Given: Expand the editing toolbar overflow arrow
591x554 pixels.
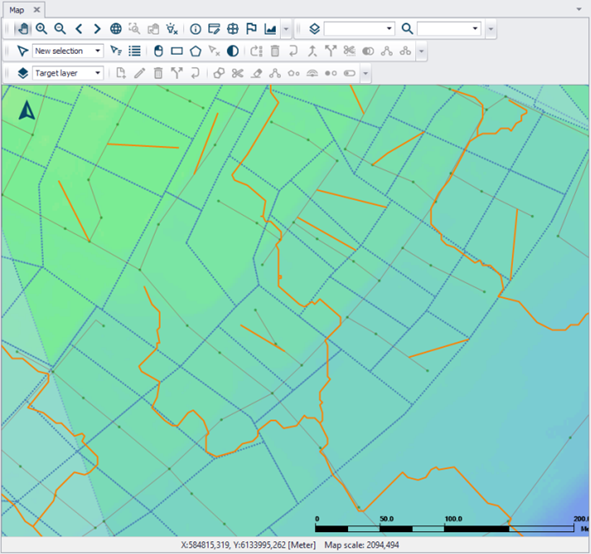Looking at the screenshot, I should tap(365, 73).
